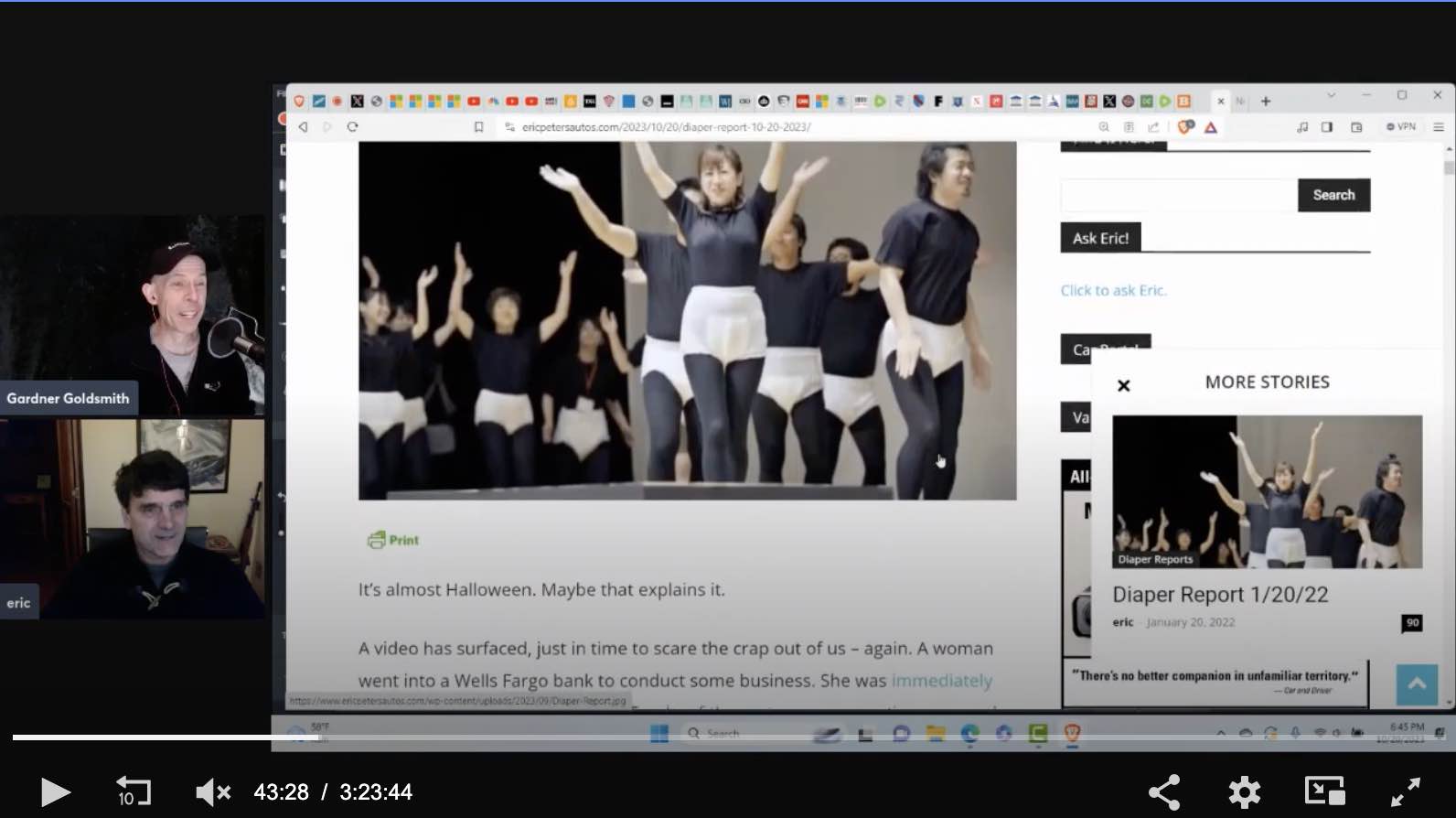
Task: Click the Brave Shields lion icon
Action: click(1185, 127)
